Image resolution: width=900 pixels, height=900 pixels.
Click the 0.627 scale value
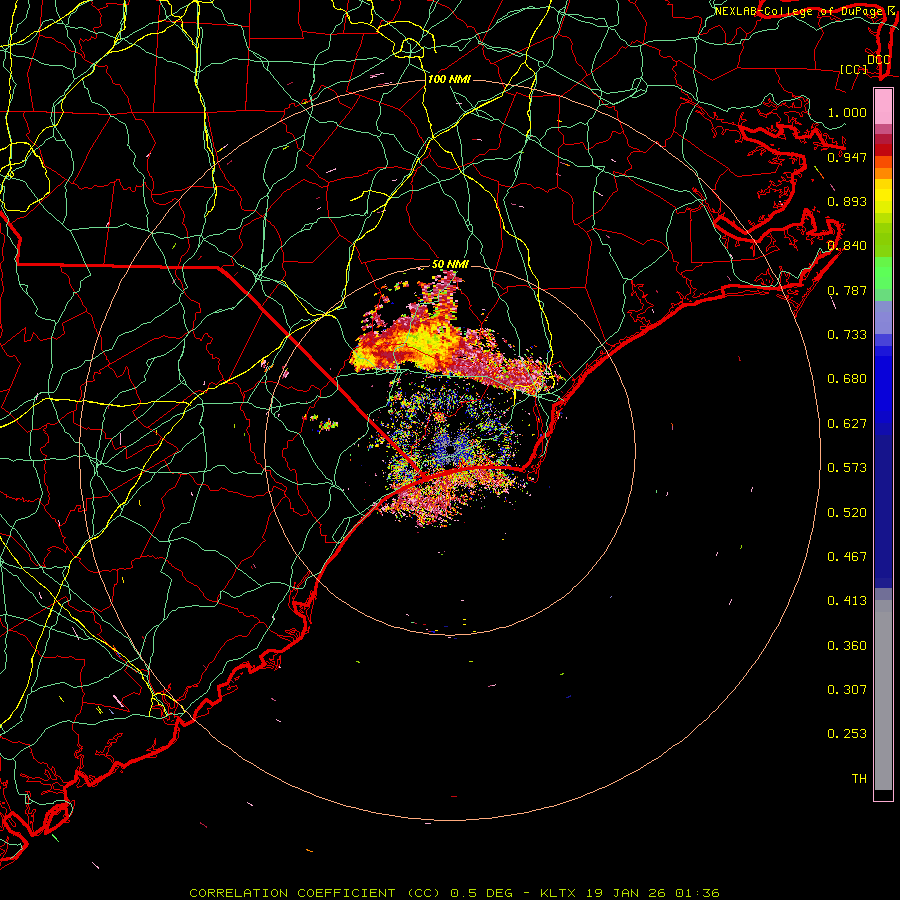pos(847,424)
